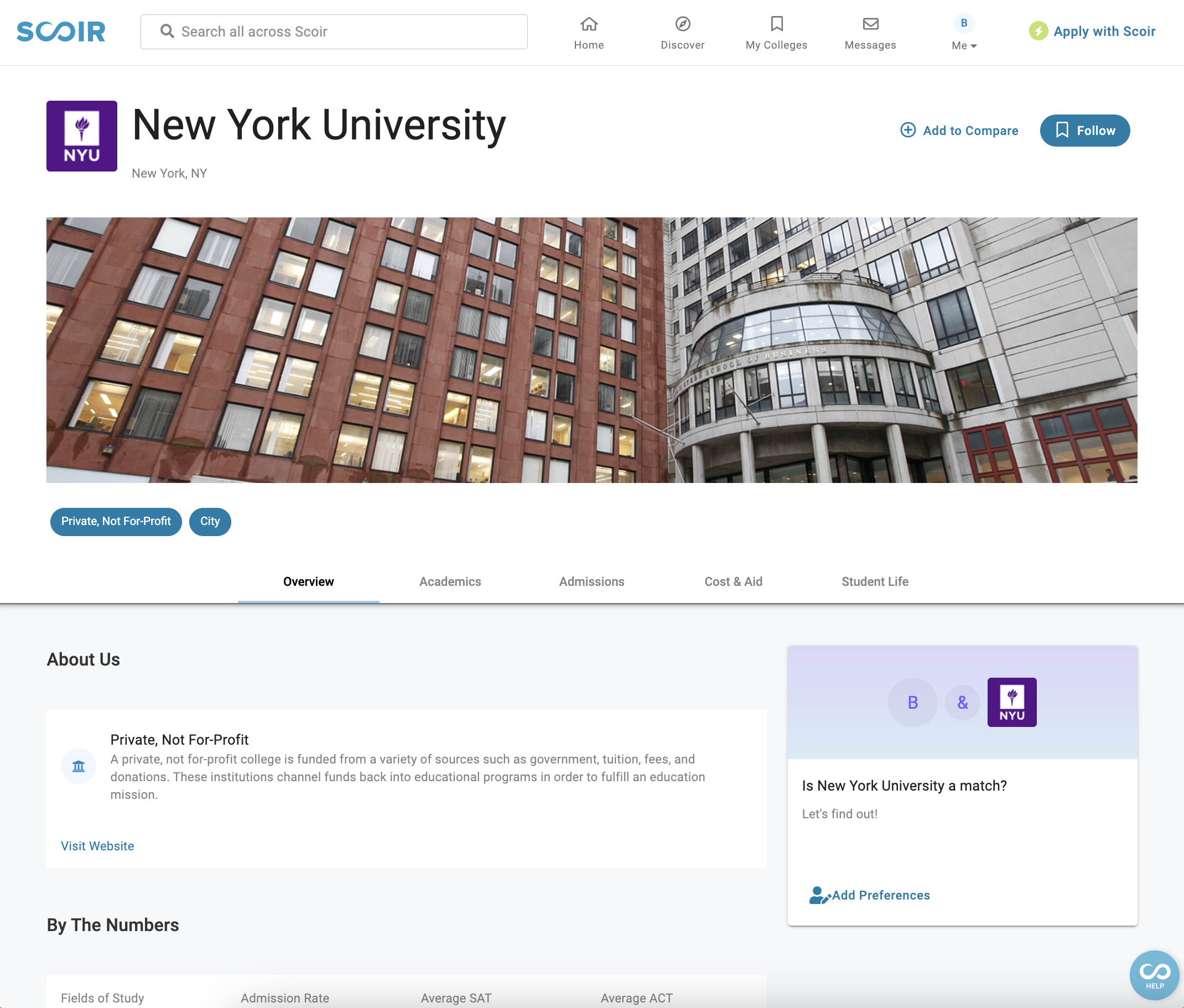Open Discover compass icon

682,24
